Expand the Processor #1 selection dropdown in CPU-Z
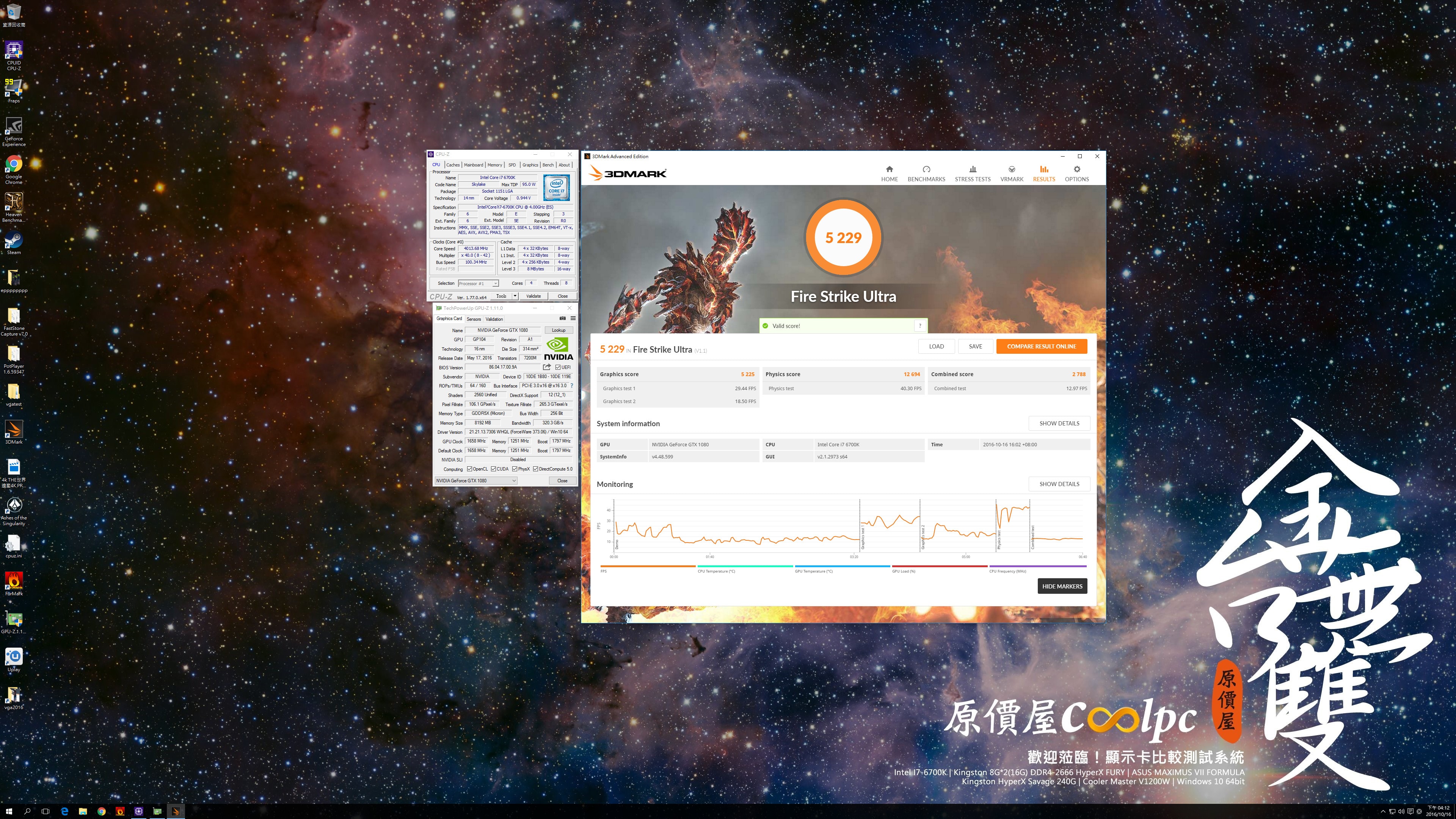Screen dimensions: 1456x819 pyautogui.click(x=495, y=283)
